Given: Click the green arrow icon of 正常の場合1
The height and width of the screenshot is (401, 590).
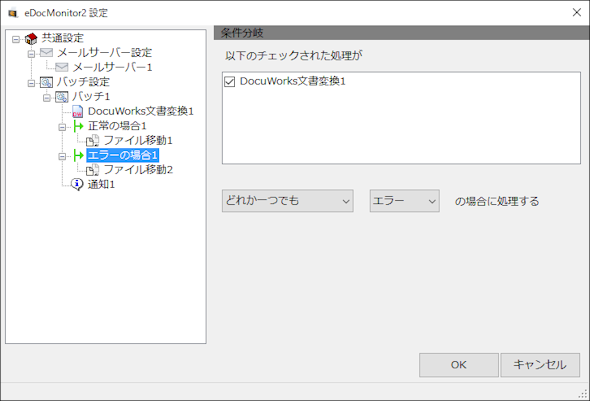Looking at the screenshot, I should click(x=78, y=126).
